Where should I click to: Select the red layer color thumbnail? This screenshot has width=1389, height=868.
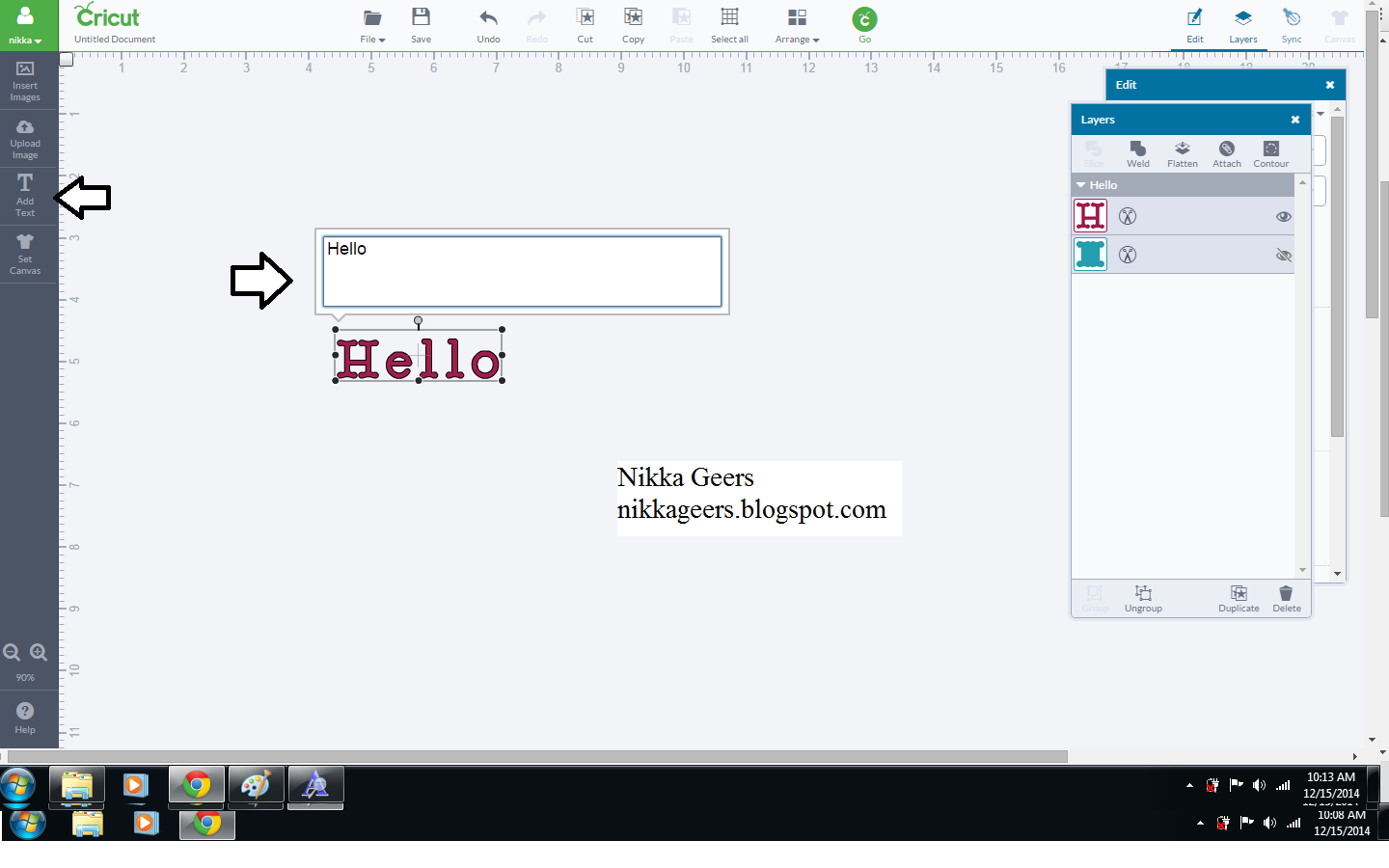tap(1090, 216)
